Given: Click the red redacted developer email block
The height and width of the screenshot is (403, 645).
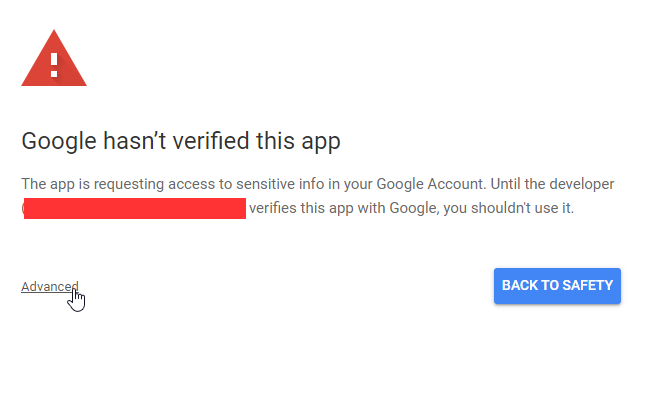Looking at the screenshot, I should (x=134, y=208).
